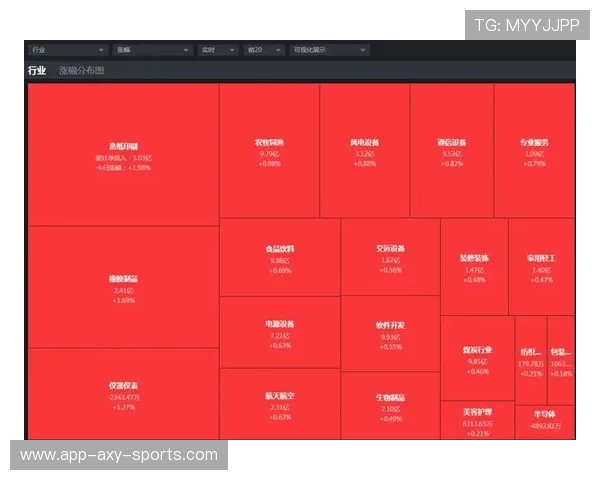Expand the 涨幅 dropdown
Image resolution: width=600 pixels, height=480 pixels.
[x=151, y=49]
